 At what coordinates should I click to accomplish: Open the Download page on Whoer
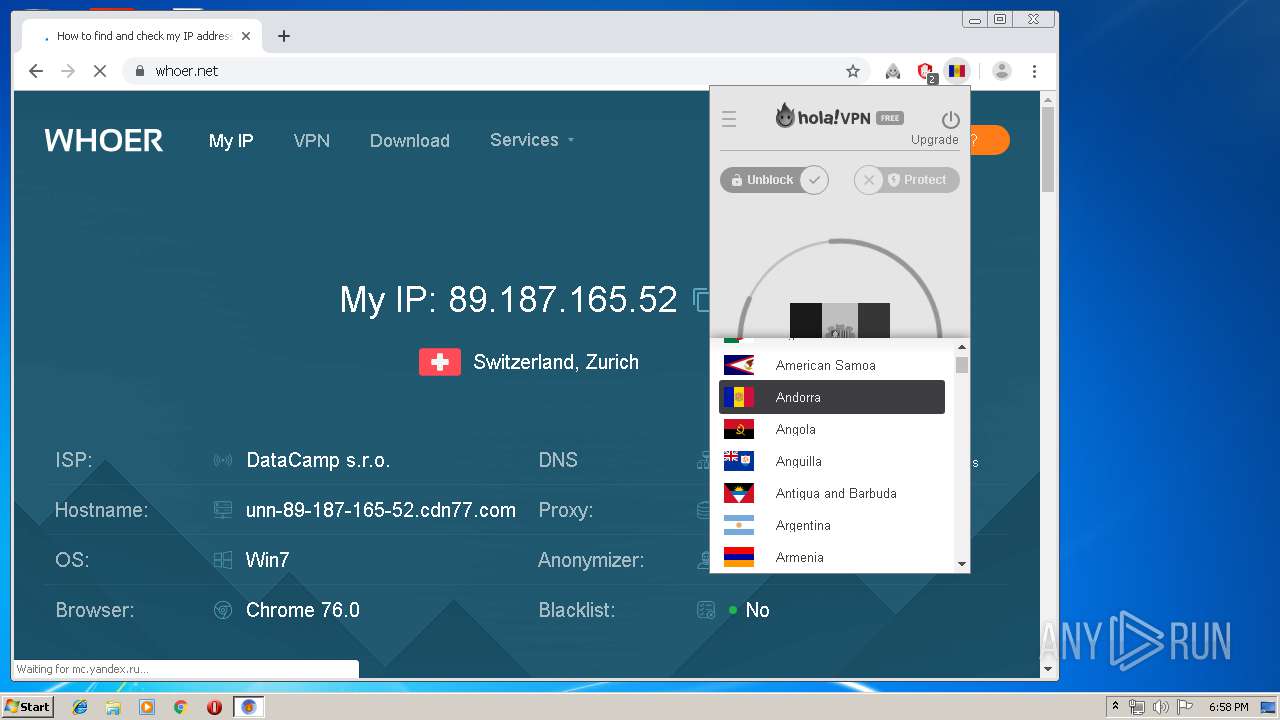pos(410,141)
